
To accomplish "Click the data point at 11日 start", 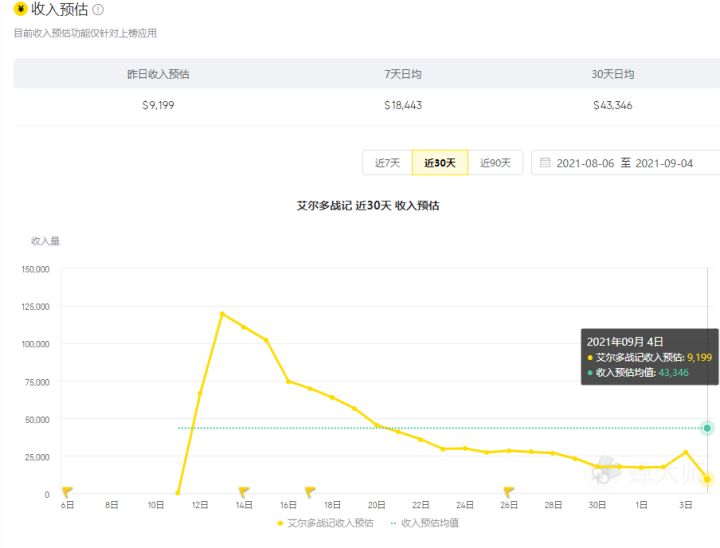I will click(178, 493).
